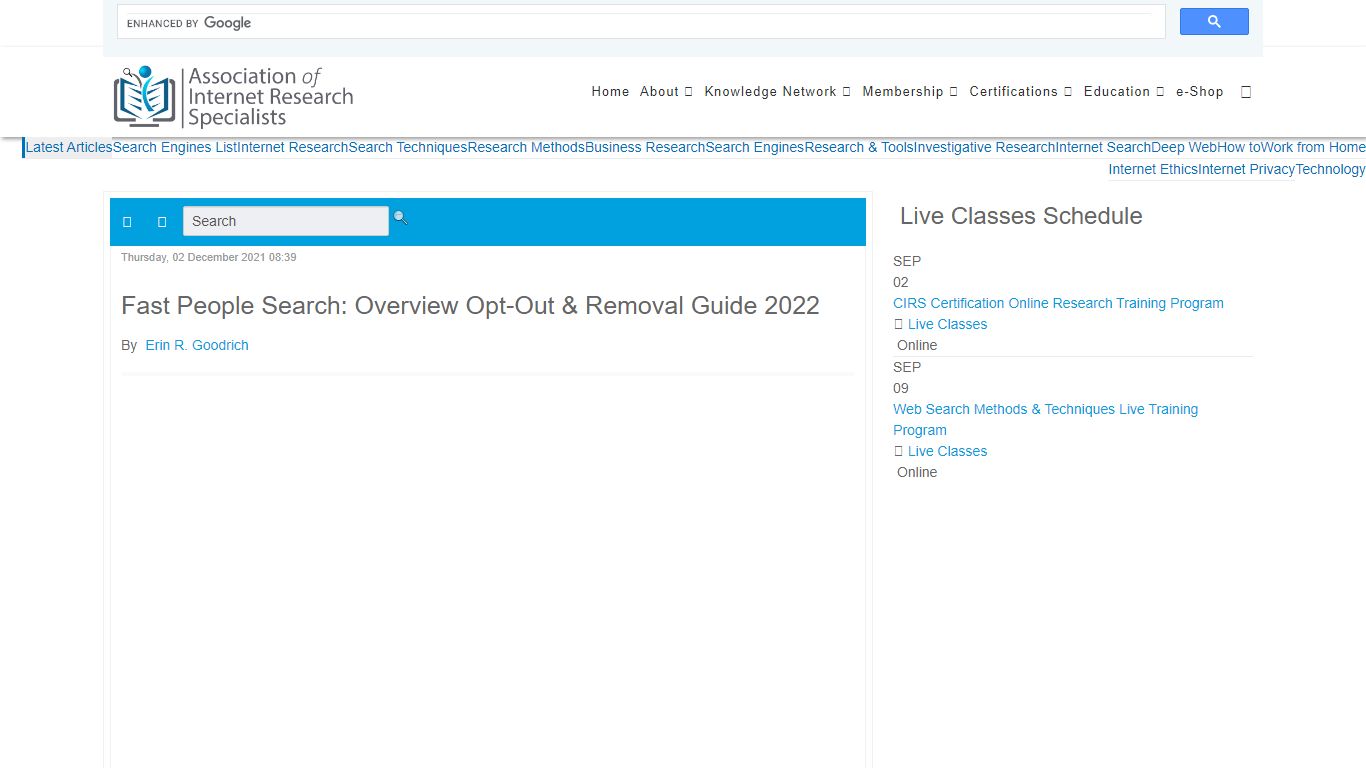Expand the About dropdown arrow
This screenshot has height=768, width=1366.
(688, 92)
